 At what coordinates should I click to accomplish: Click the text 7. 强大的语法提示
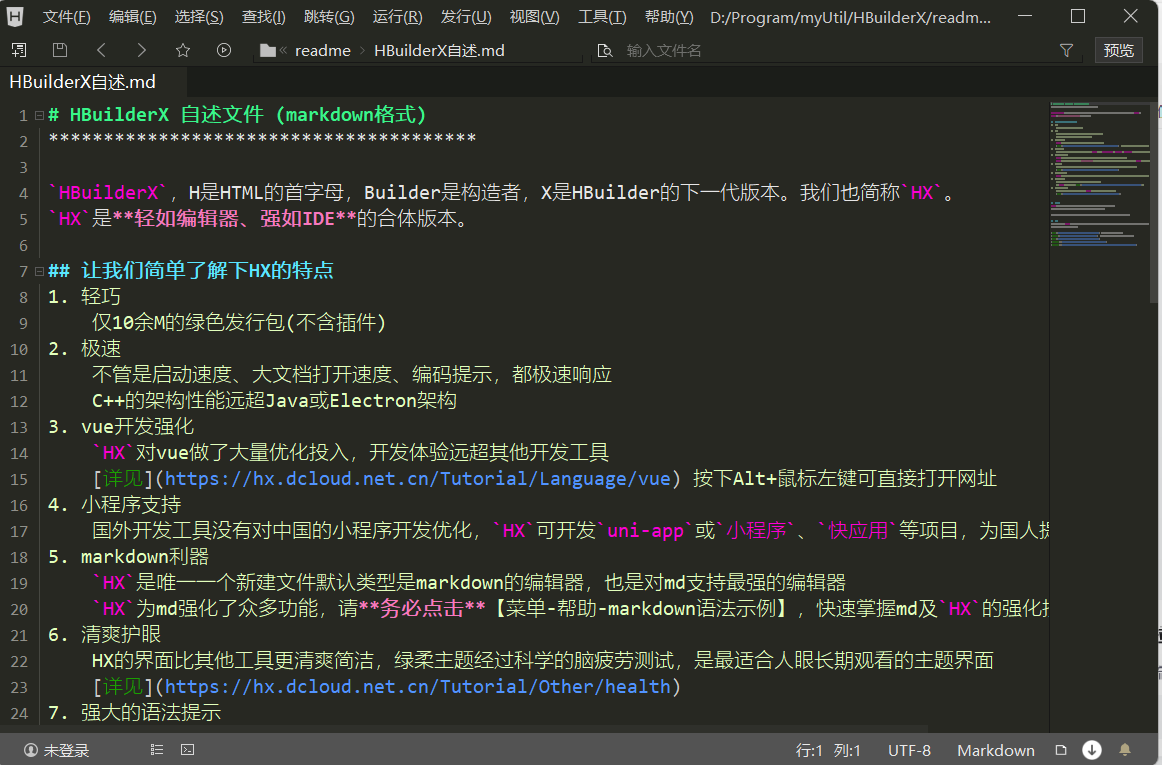click(134, 713)
